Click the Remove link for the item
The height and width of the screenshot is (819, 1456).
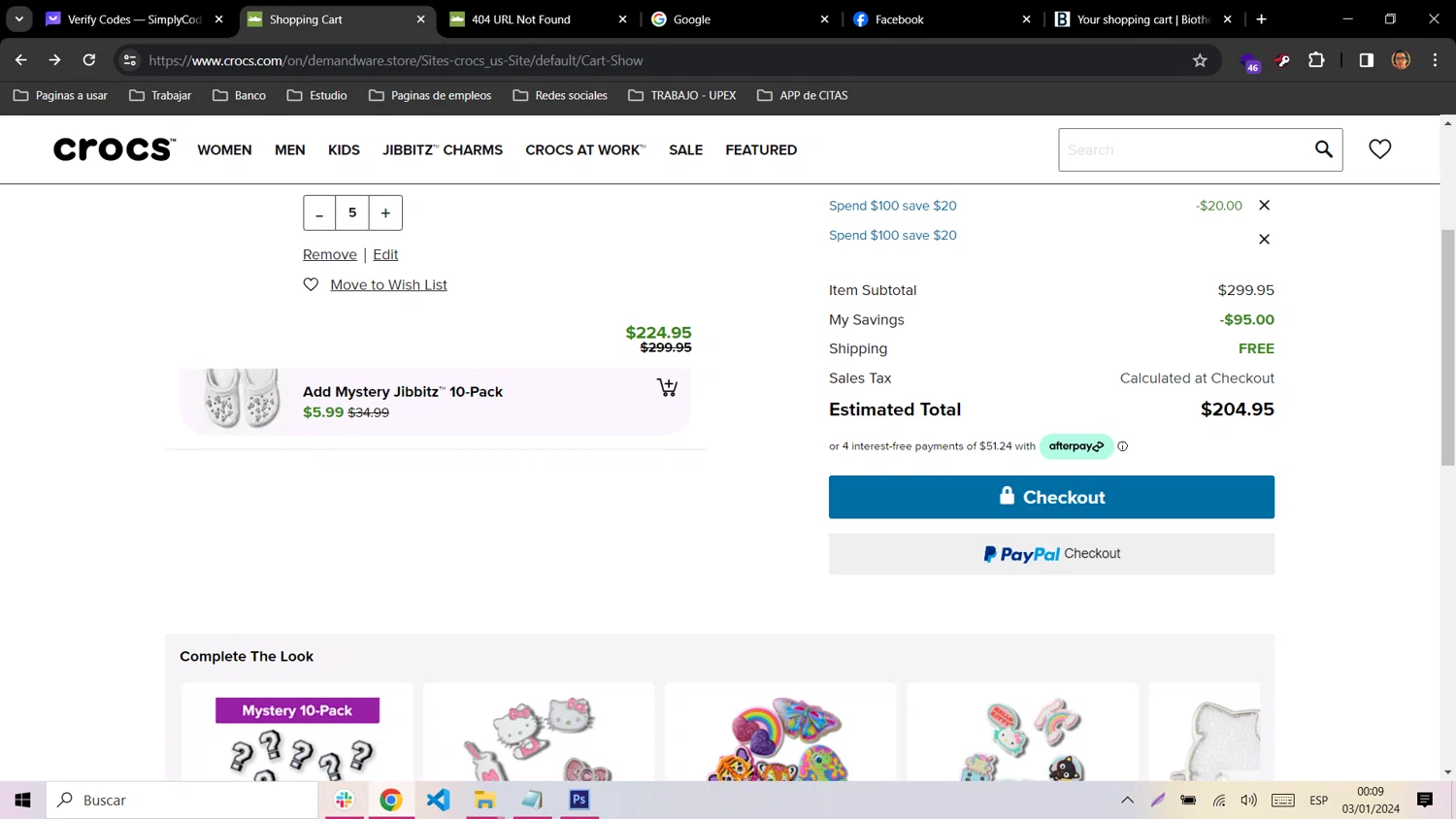(x=330, y=254)
